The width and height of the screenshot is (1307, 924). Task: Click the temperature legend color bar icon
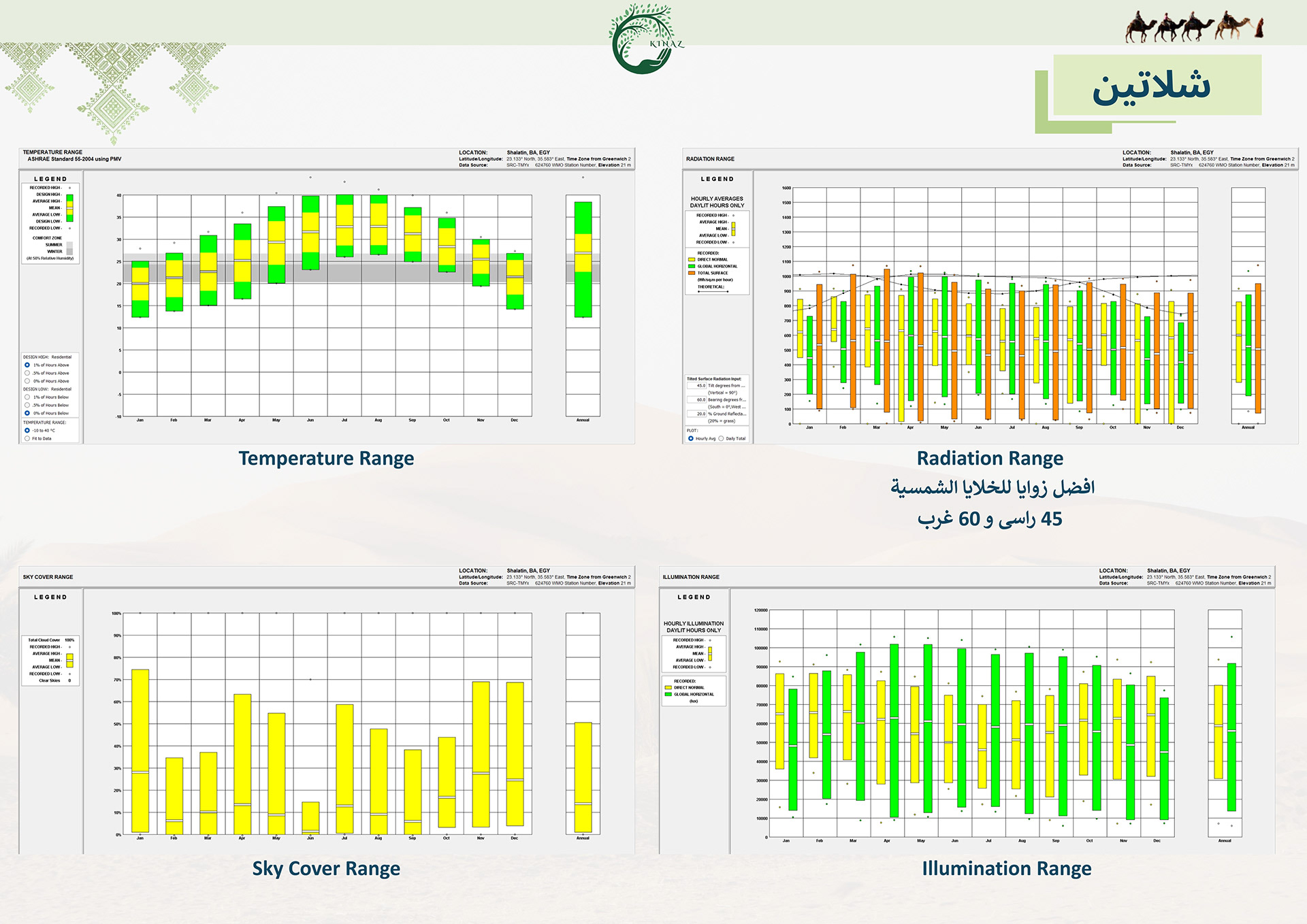(x=69, y=208)
